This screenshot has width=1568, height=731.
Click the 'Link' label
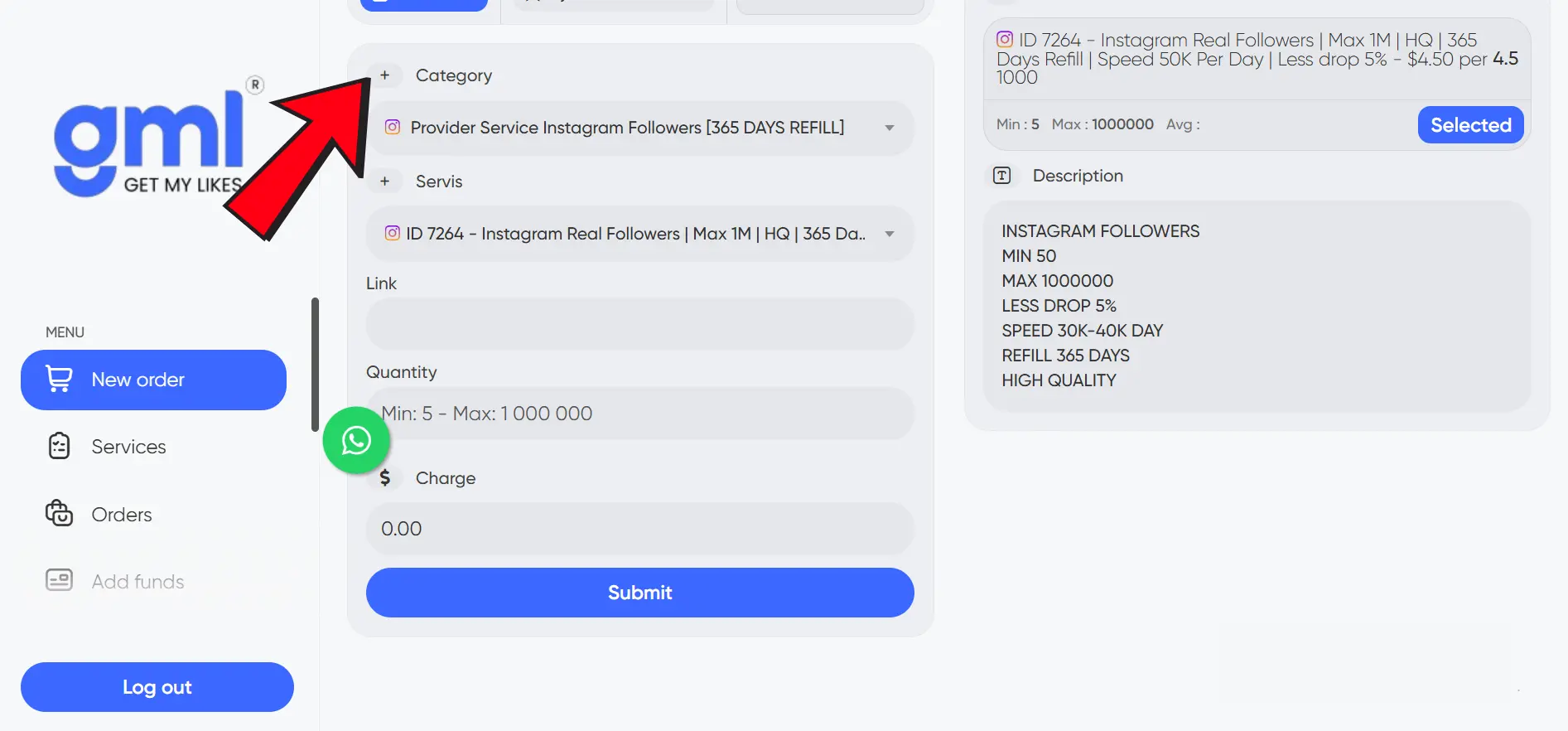pyautogui.click(x=381, y=283)
